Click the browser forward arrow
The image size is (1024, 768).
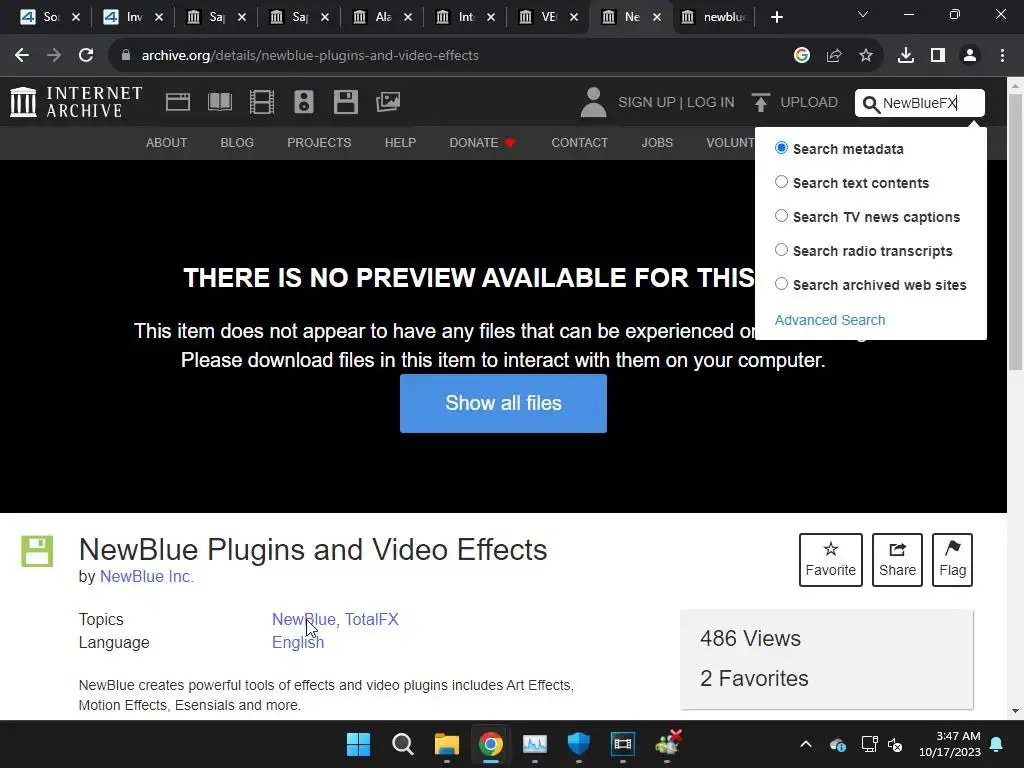coord(54,56)
